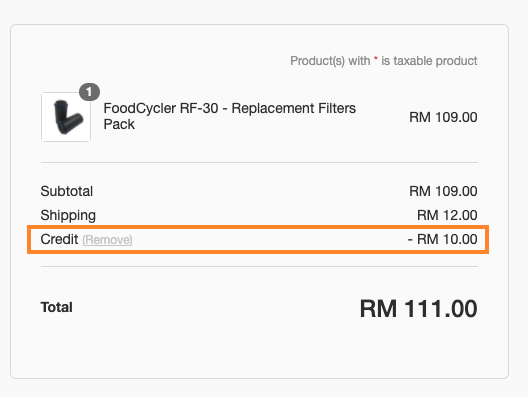Viewport: 528px width, 397px height.
Task: Click the orange highlight border around Credit
Action: click(258, 227)
